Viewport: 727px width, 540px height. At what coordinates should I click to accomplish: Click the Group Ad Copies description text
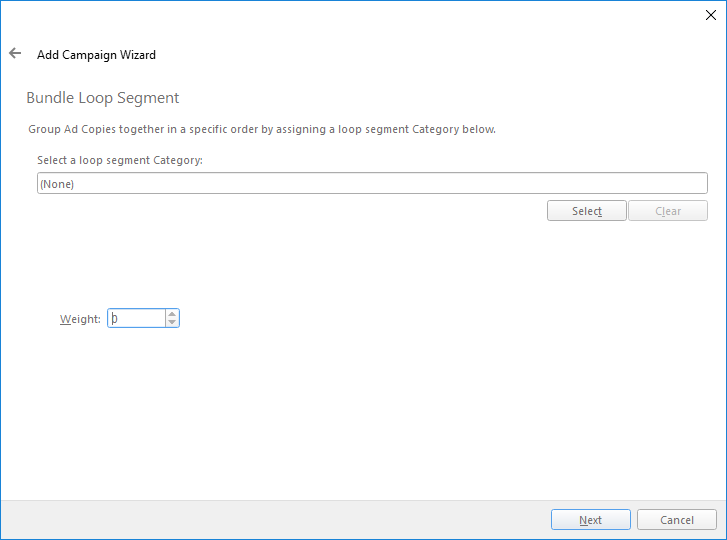pos(261,129)
